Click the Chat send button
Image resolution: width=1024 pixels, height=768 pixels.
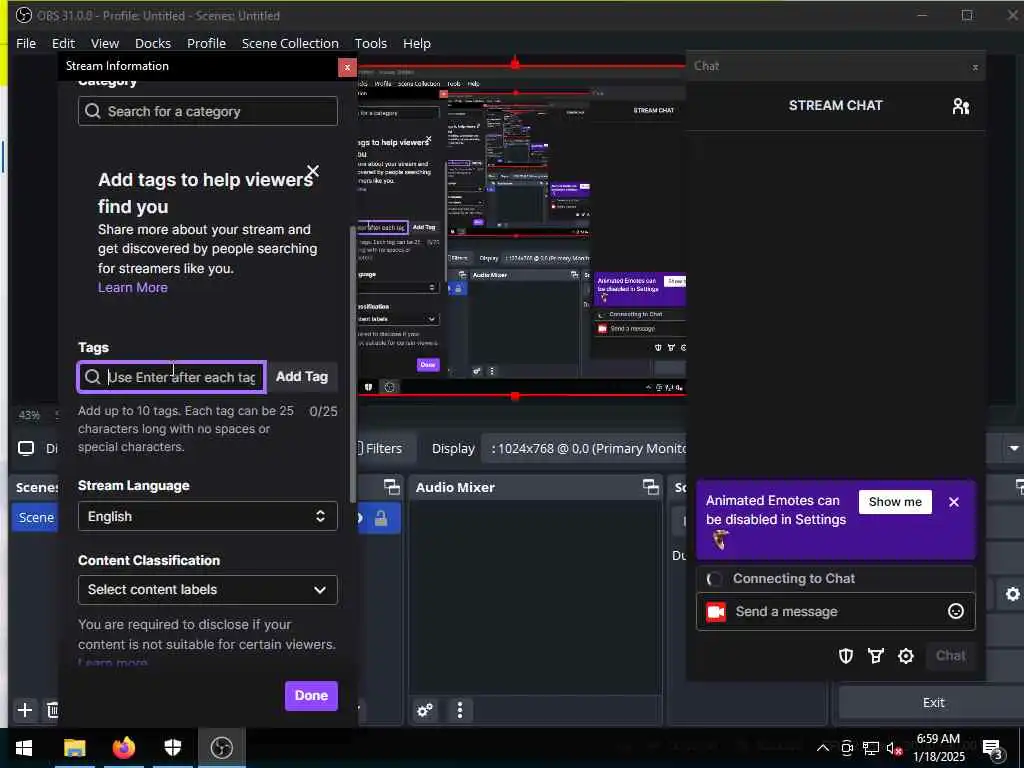(950, 656)
